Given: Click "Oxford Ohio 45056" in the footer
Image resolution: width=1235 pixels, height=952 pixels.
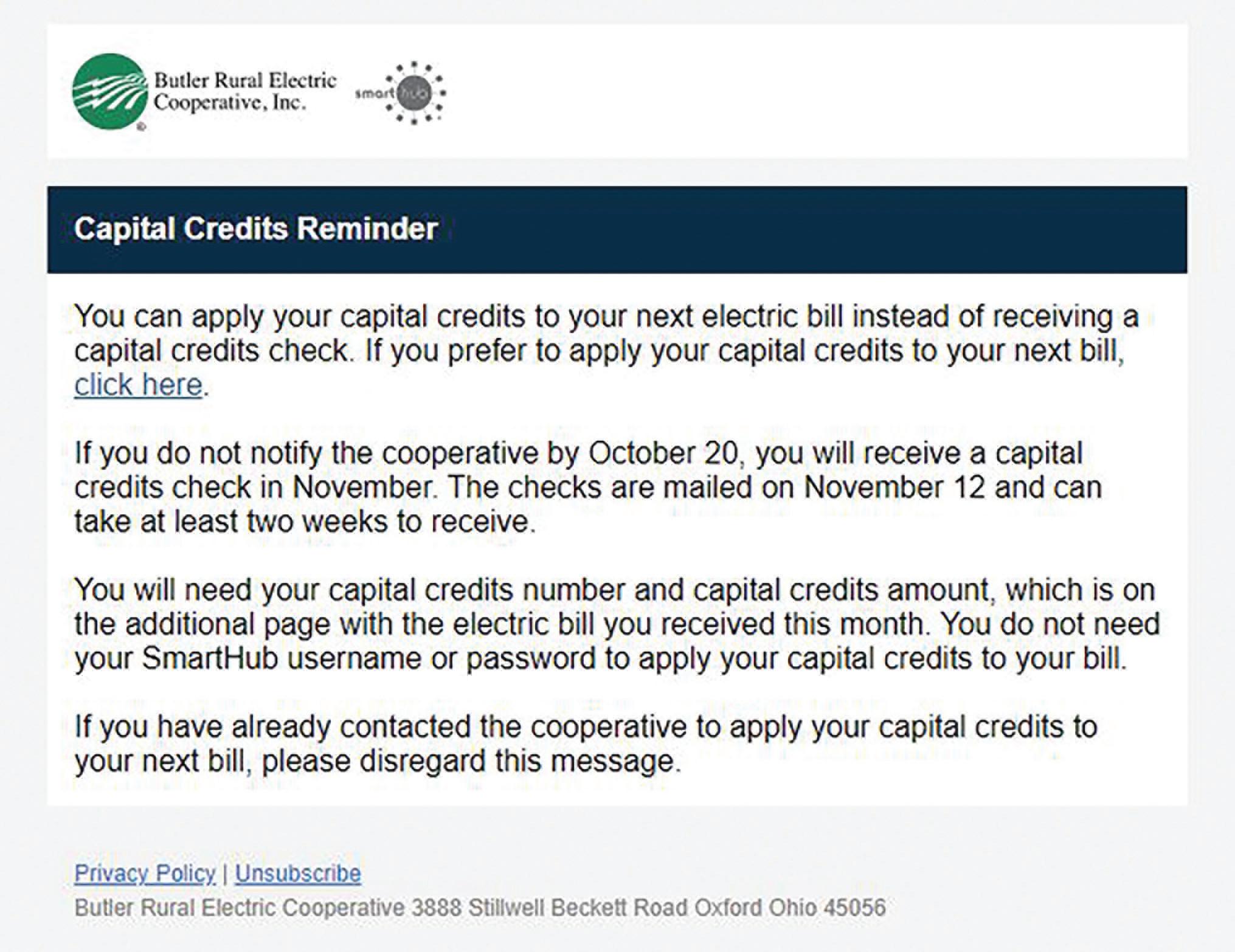Looking at the screenshot, I should [x=789, y=908].
